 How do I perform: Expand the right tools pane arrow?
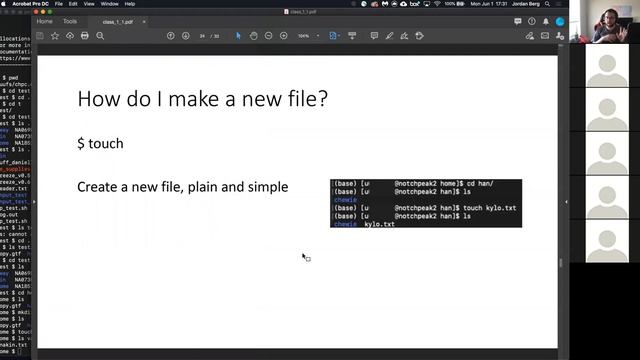click(x=566, y=202)
